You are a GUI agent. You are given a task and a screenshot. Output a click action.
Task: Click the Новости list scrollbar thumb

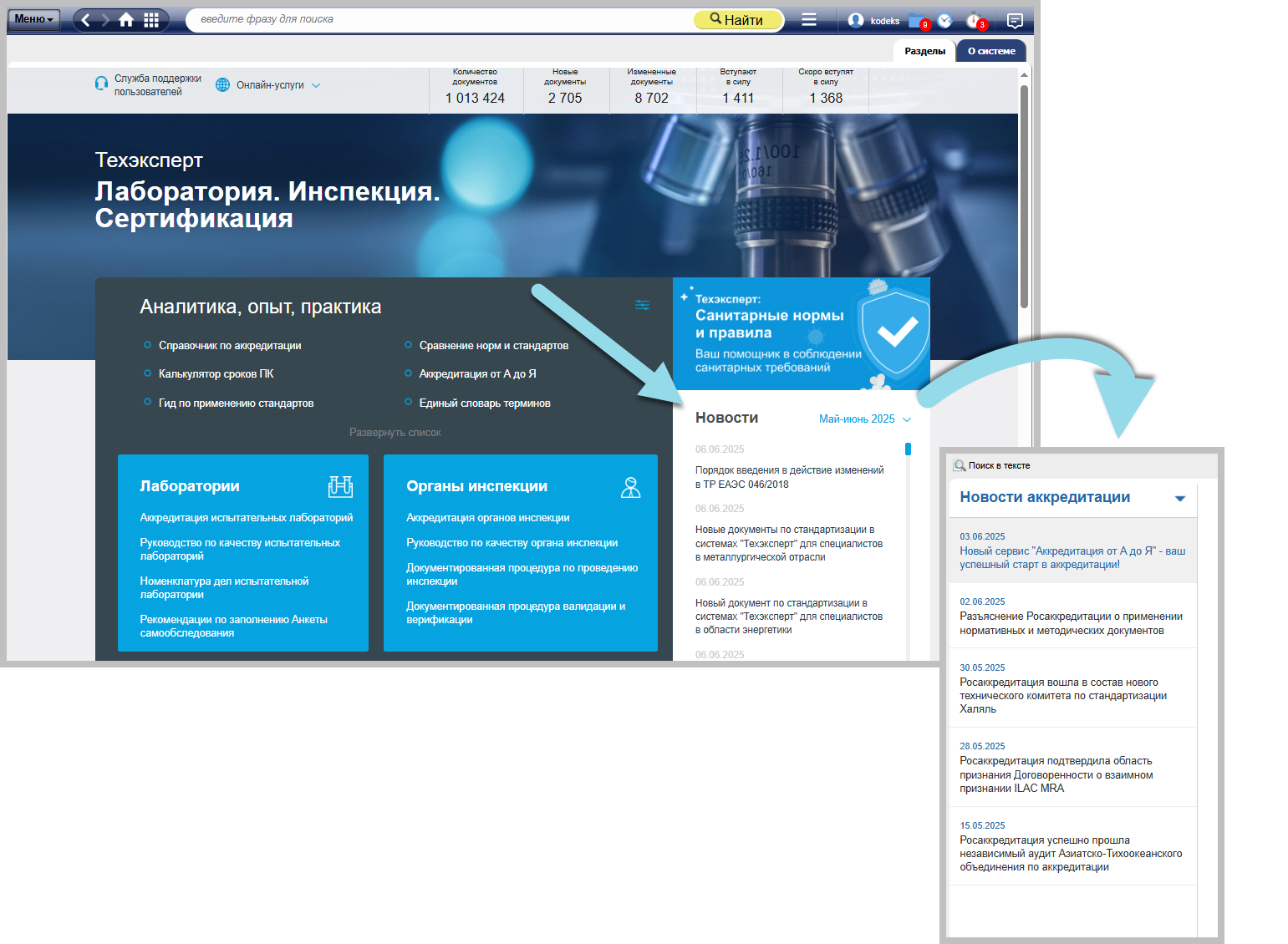(908, 449)
